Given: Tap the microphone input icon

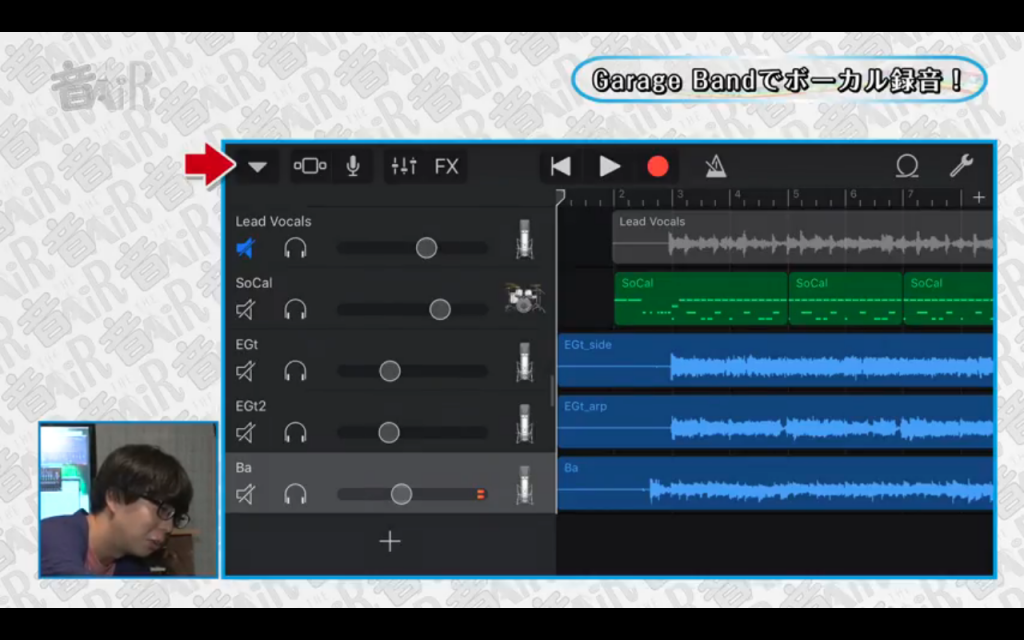Looking at the screenshot, I should click(353, 166).
